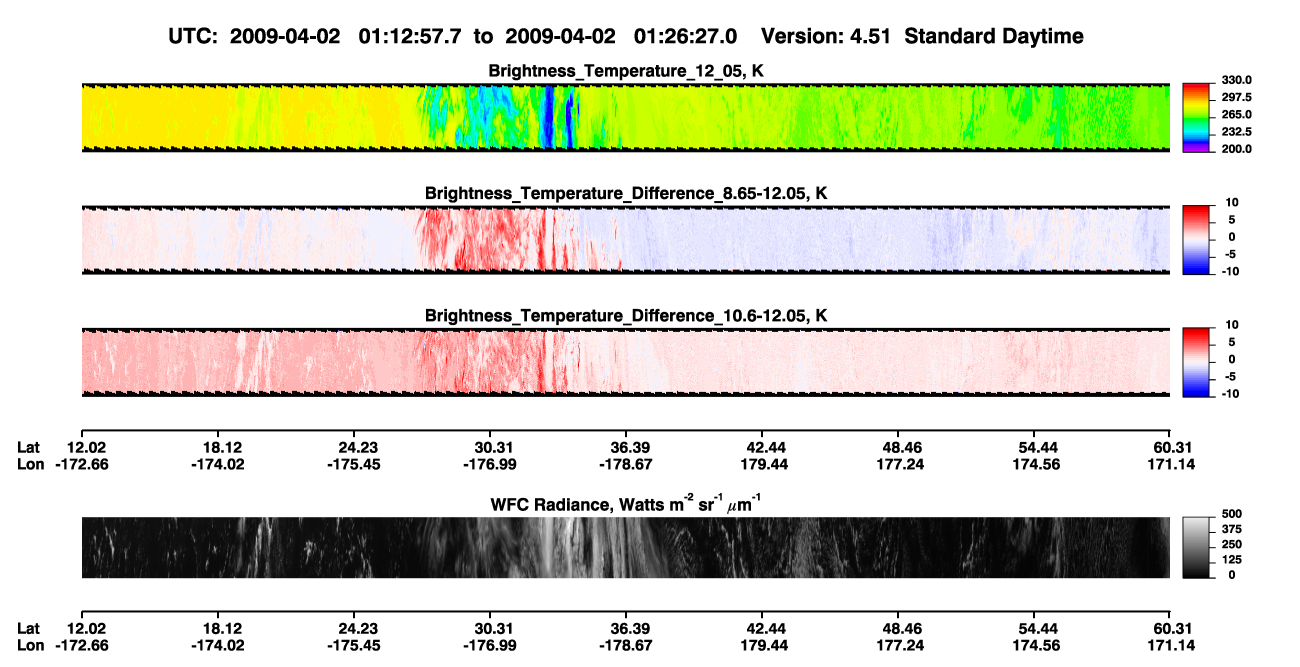The image size is (1300, 667).
Task: Click the 297.5 colorbar label
Action: point(1235,98)
